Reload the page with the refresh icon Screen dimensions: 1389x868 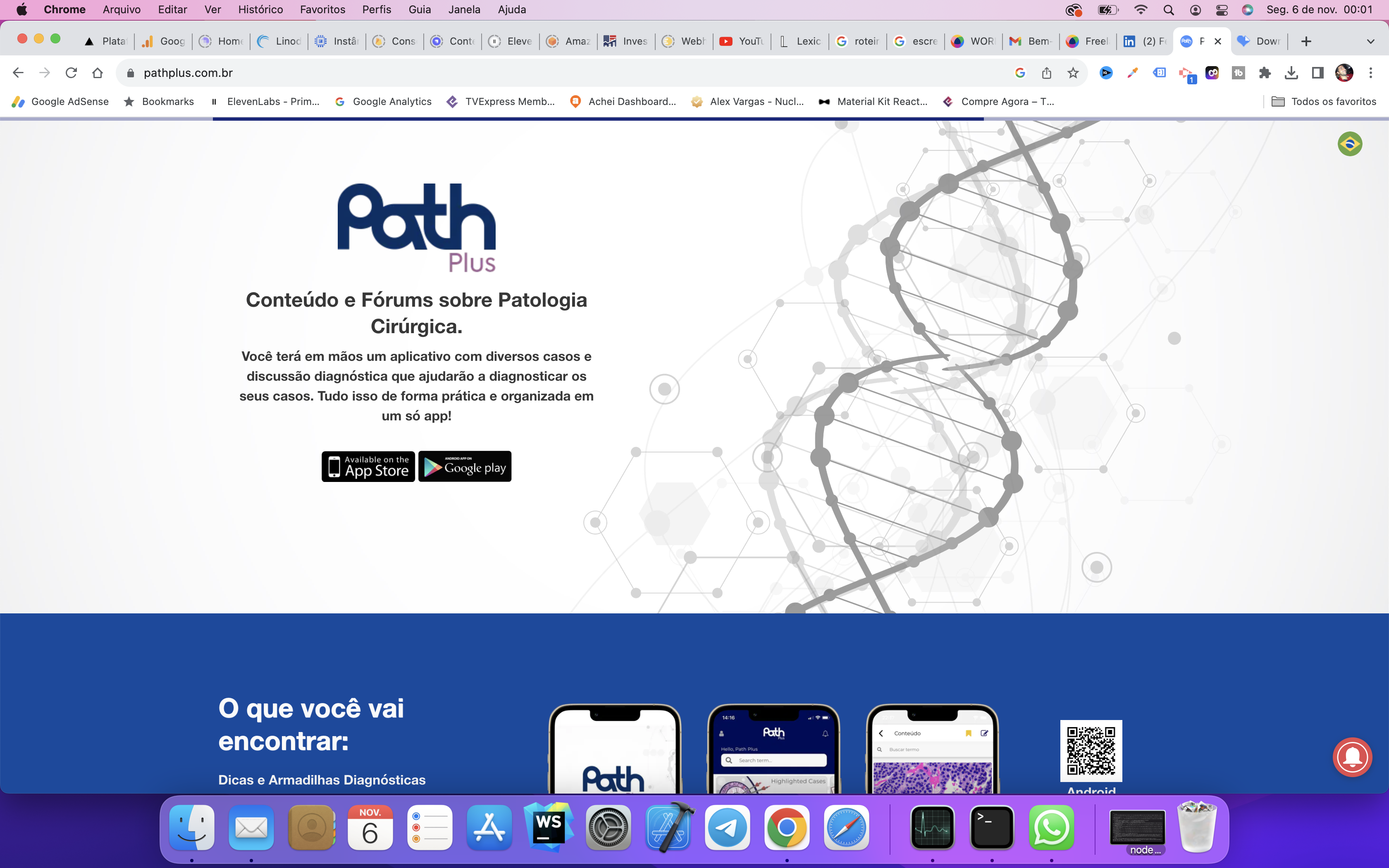pyautogui.click(x=71, y=73)
